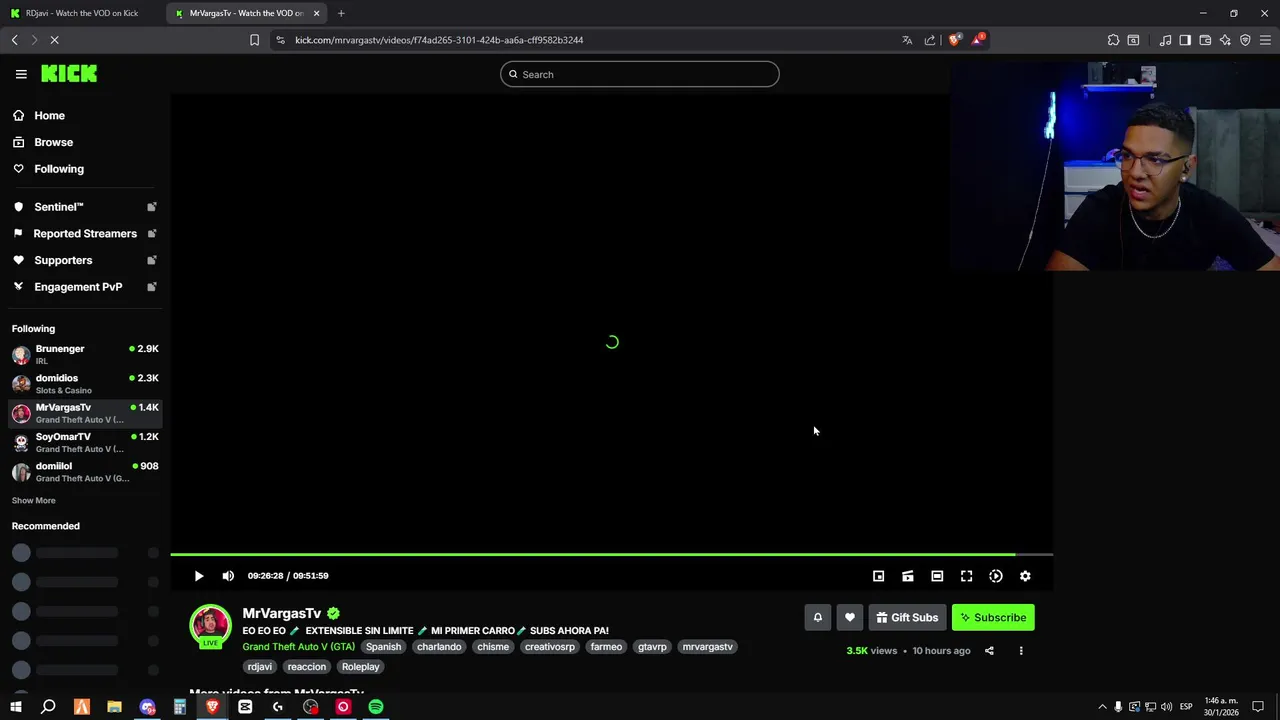Click Grand Theft Auto V category link
The height and width of the screenshot is (720, 1280).
[298, 647]
